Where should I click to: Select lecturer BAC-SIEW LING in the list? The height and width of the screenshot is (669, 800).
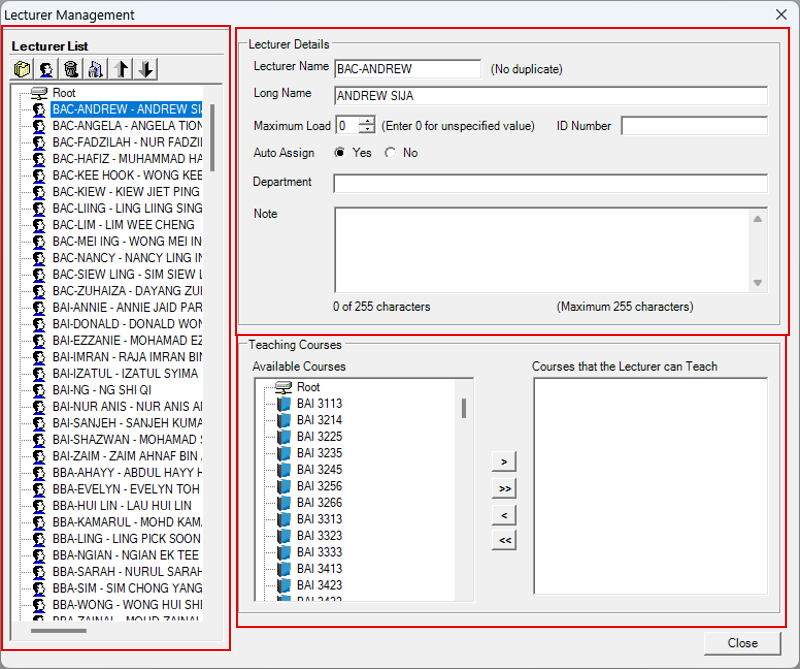pyautogui.click(x=127, y=275)
